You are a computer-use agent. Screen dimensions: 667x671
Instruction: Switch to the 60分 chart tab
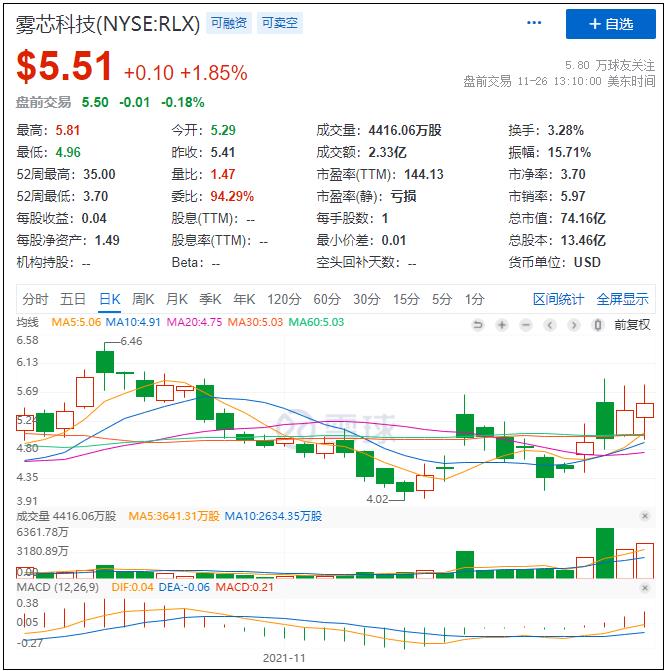(327, 299)
